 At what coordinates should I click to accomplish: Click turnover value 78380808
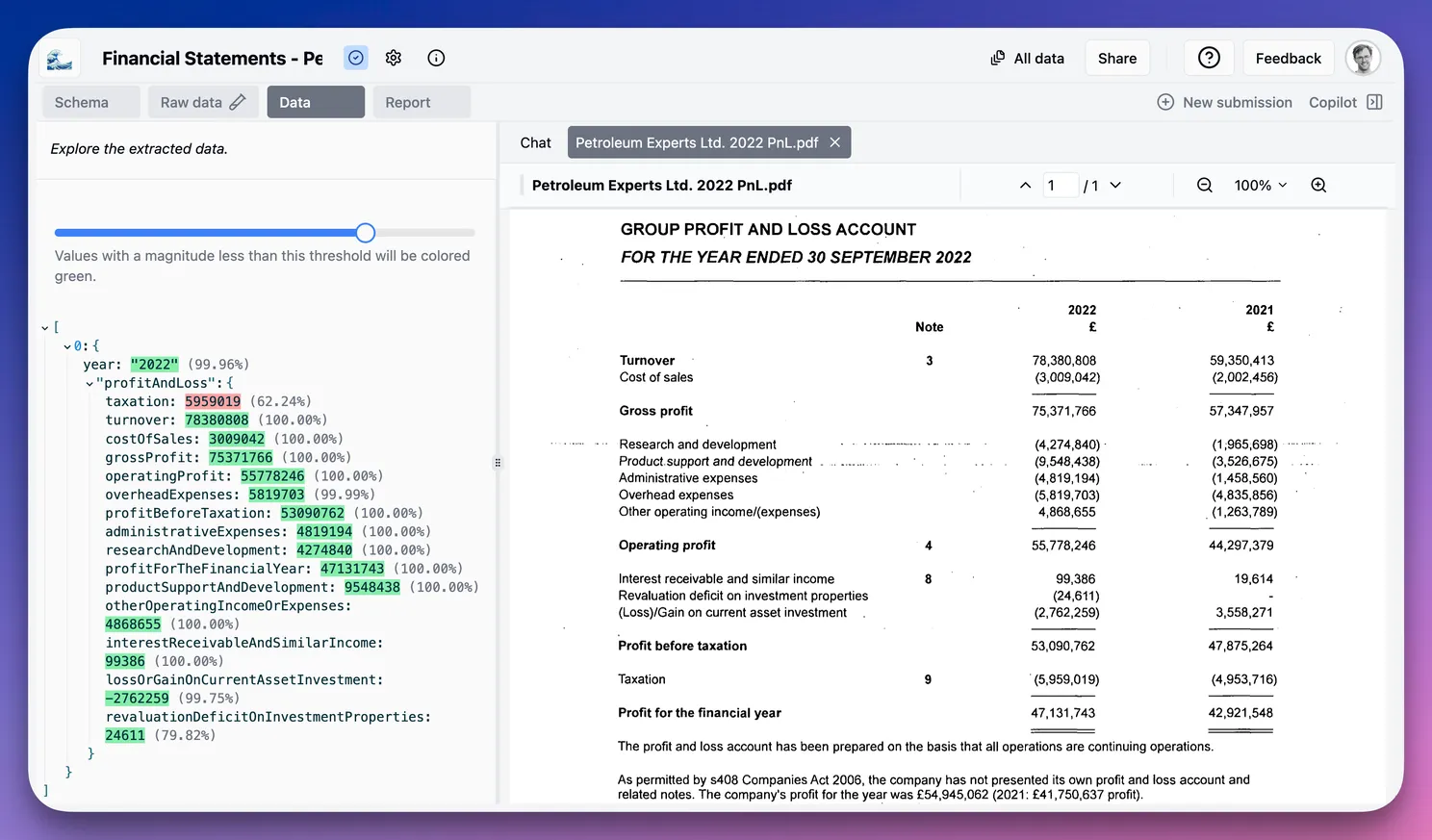[x=217, y=420]
